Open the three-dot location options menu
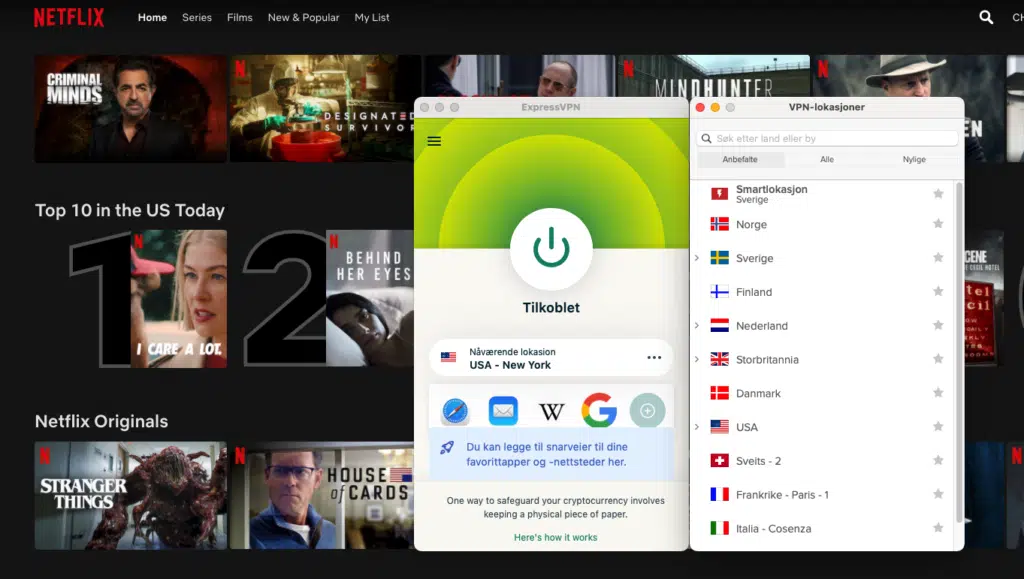1024x579 pixels. pos(654,358)
